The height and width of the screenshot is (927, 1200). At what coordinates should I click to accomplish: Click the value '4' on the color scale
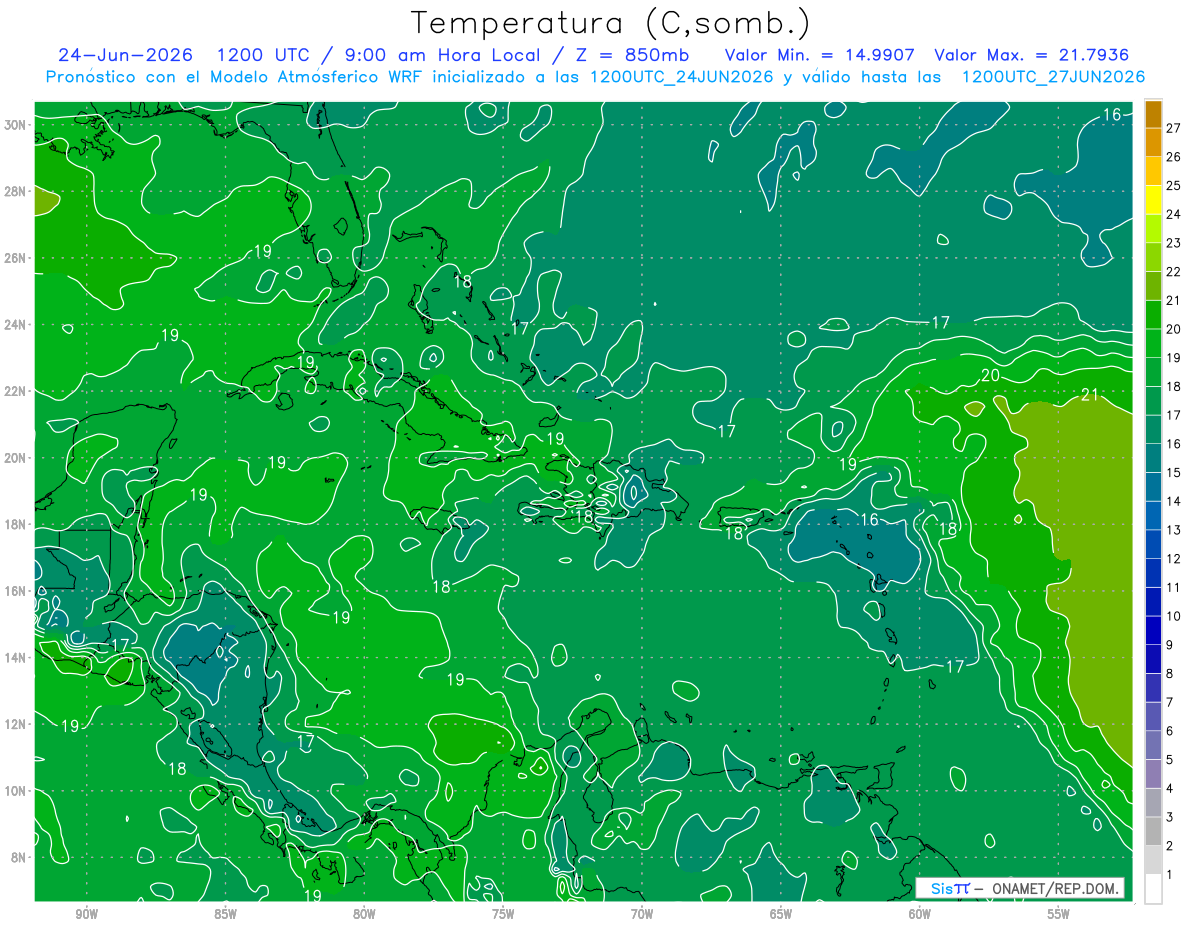[x=1170, y=789]
